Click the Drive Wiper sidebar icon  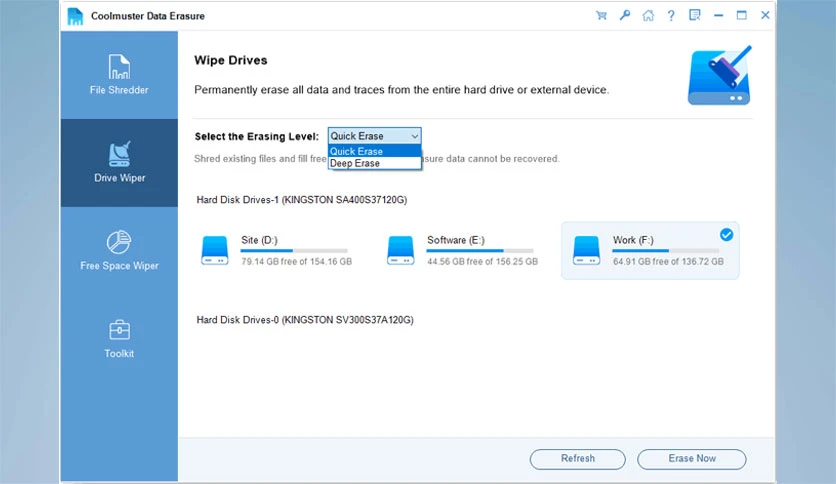click(x=119, y=155)
